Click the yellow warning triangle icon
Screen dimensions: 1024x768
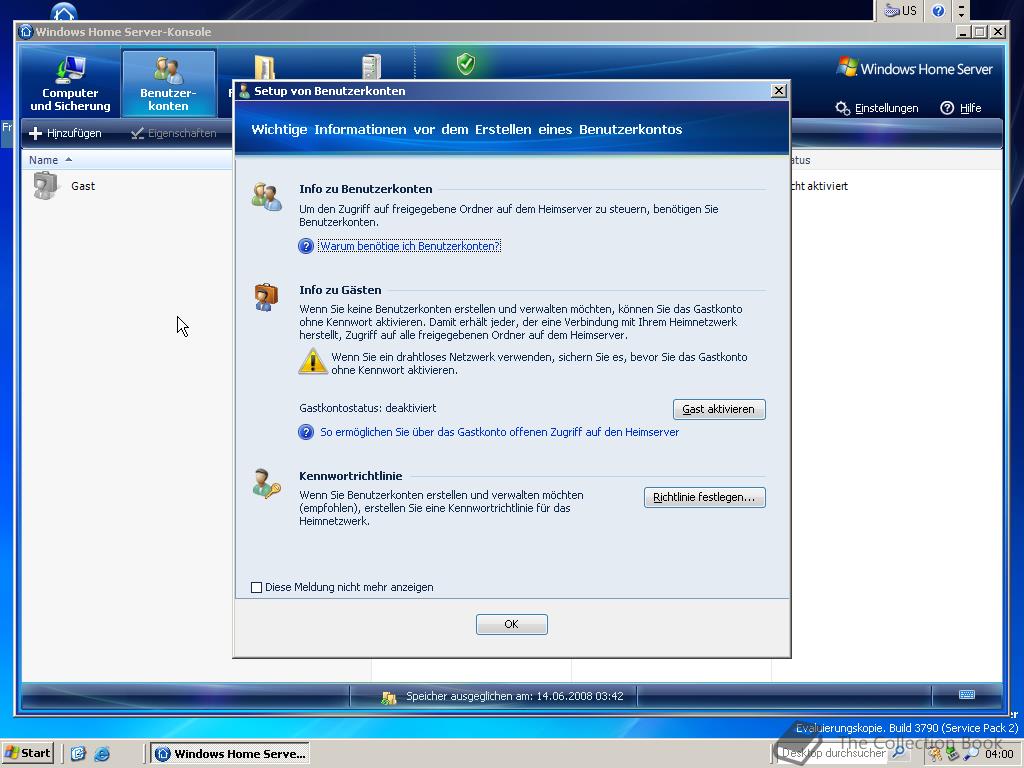pos(312,362)
